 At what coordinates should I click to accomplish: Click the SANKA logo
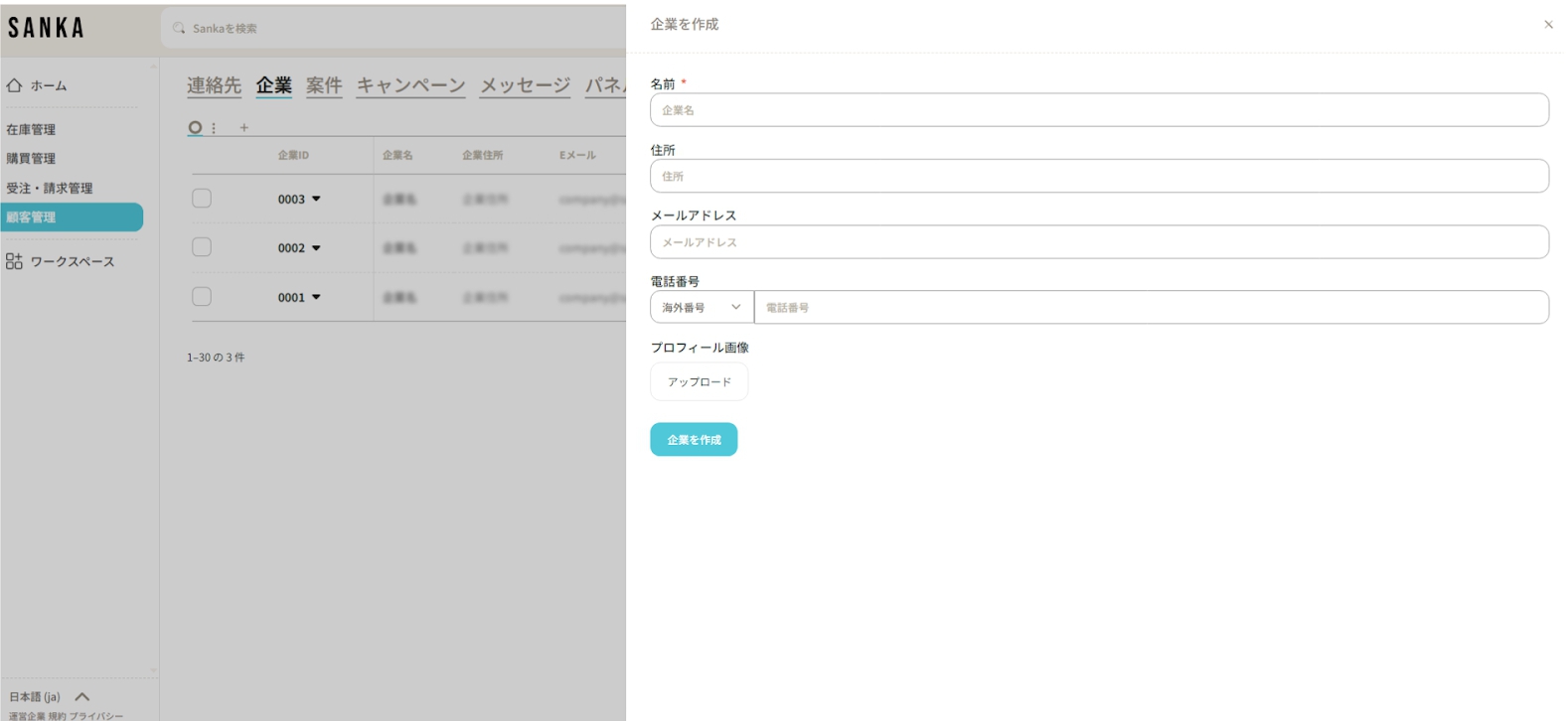coord(46,28)
